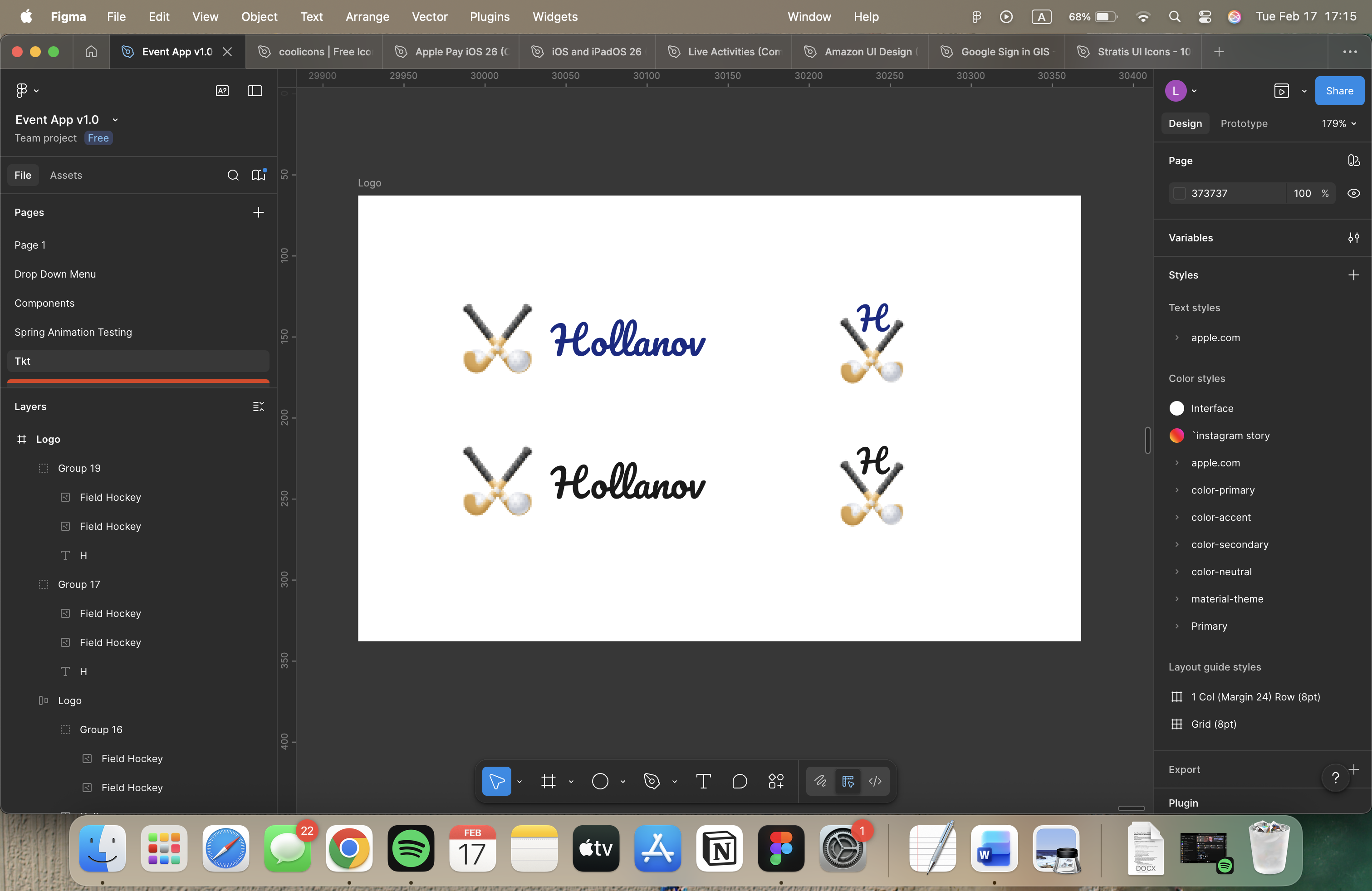Open Spotlight search in menu bar
The width and height of the screenshot is (1372, 891).
(x=1174, y=17)
